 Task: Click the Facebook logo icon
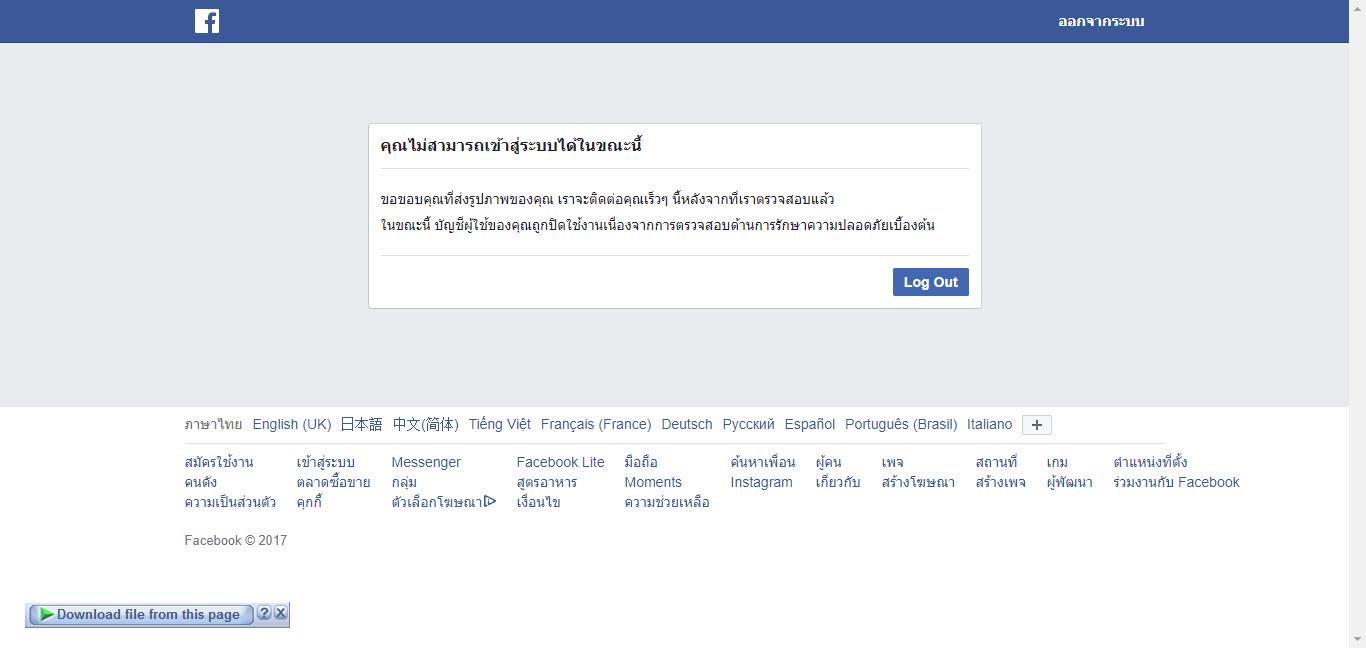[x=207, y=21]
